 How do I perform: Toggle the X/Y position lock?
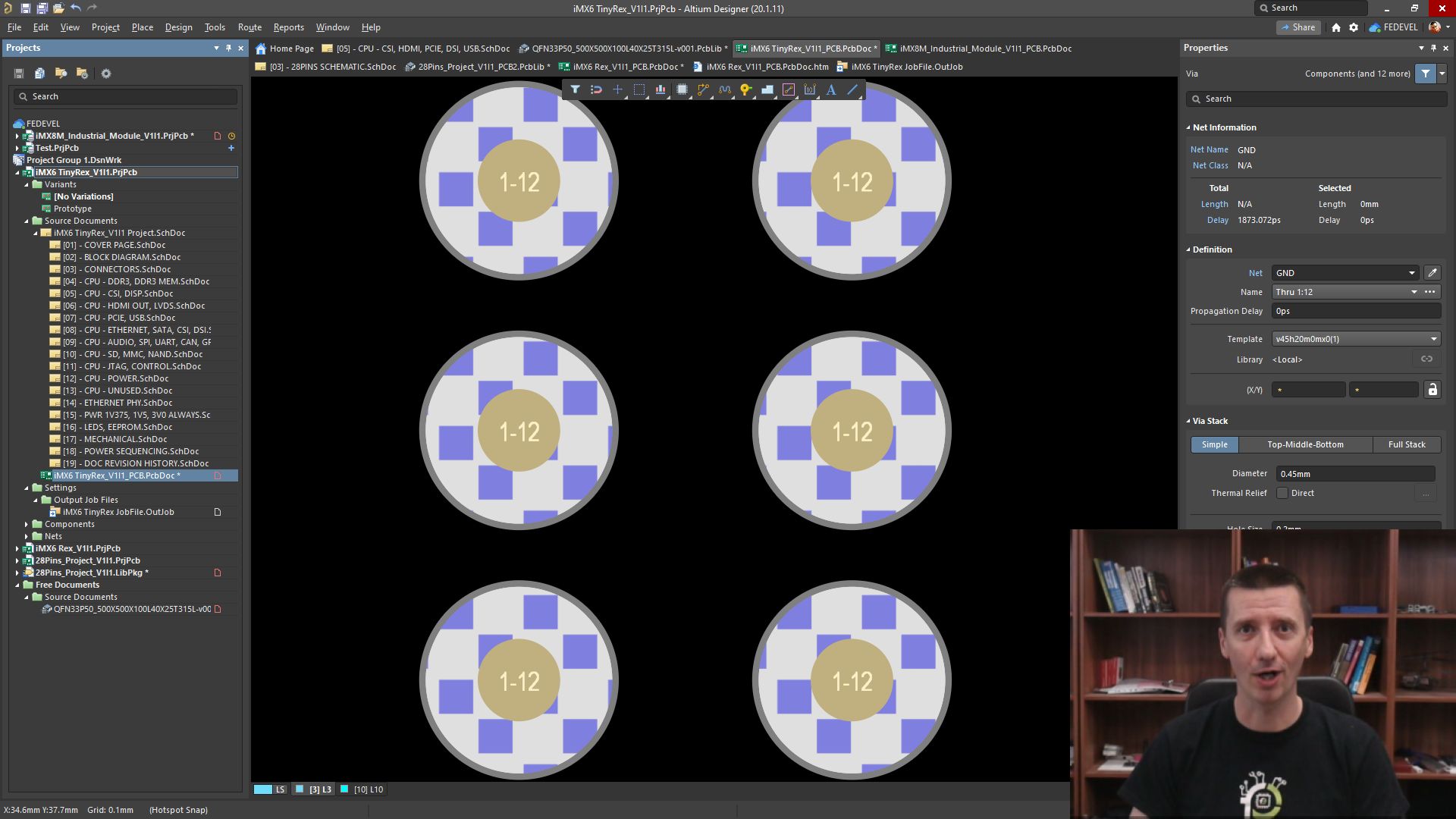point(1432,390)
